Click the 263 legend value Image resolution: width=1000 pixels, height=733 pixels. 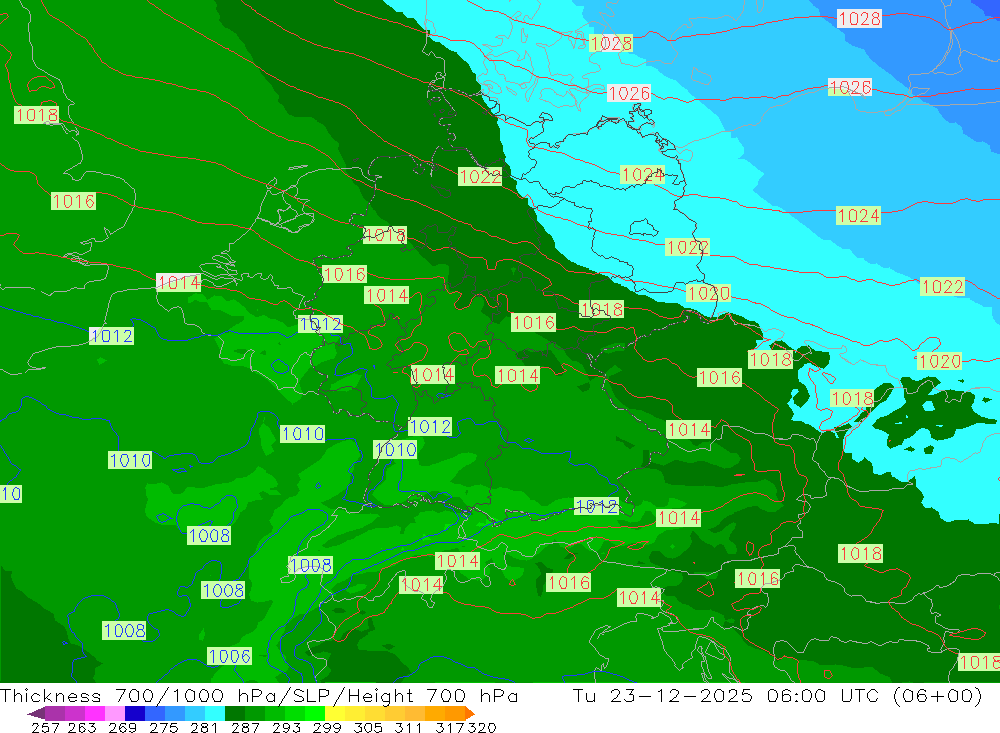tap(81, 727)
